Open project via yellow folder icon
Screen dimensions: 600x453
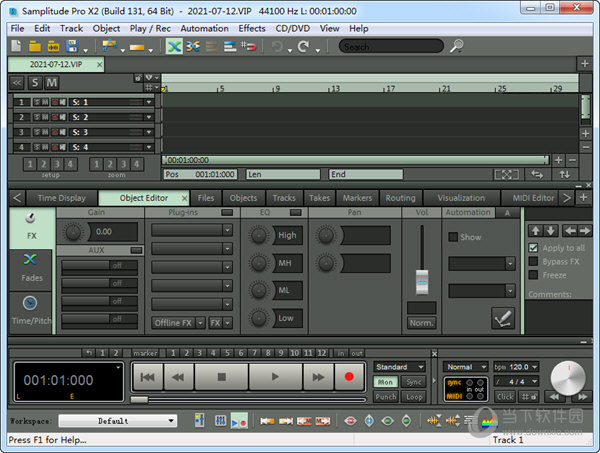(35, 46)
